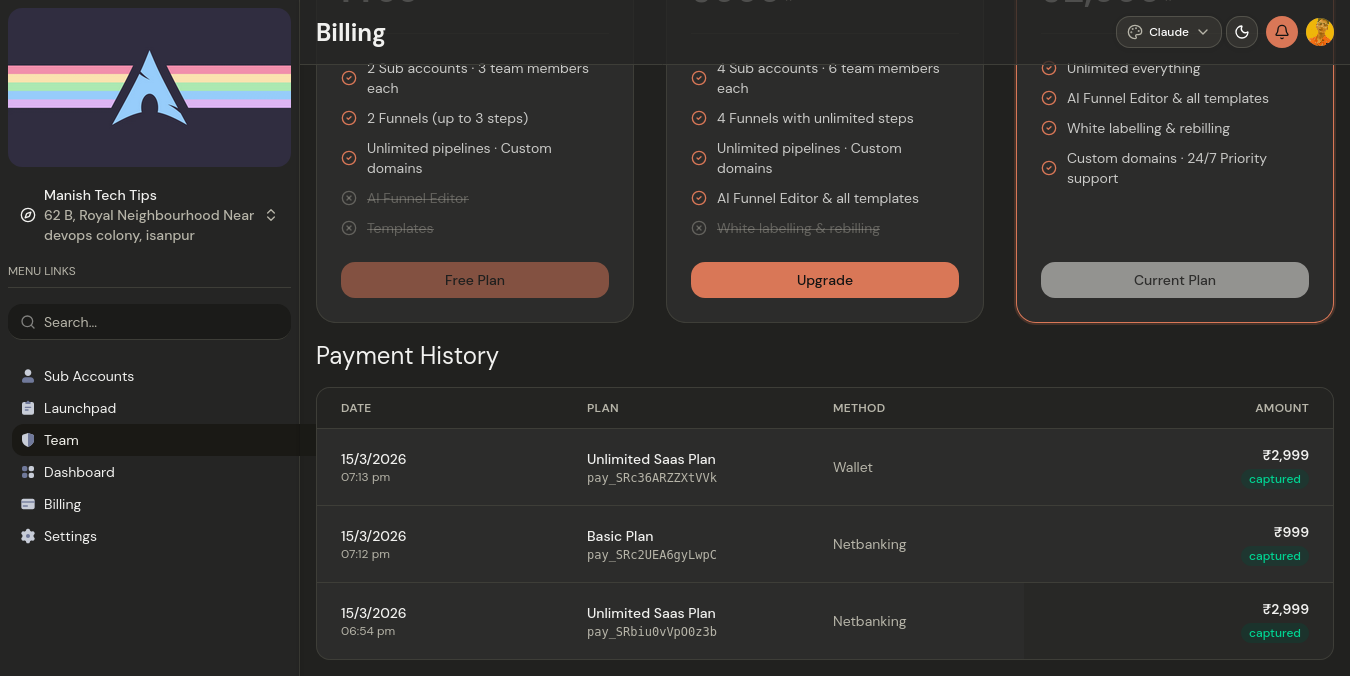Click the captured status under ₹999
This screenshot has width=1350, height=676.
click(1275, 556)
